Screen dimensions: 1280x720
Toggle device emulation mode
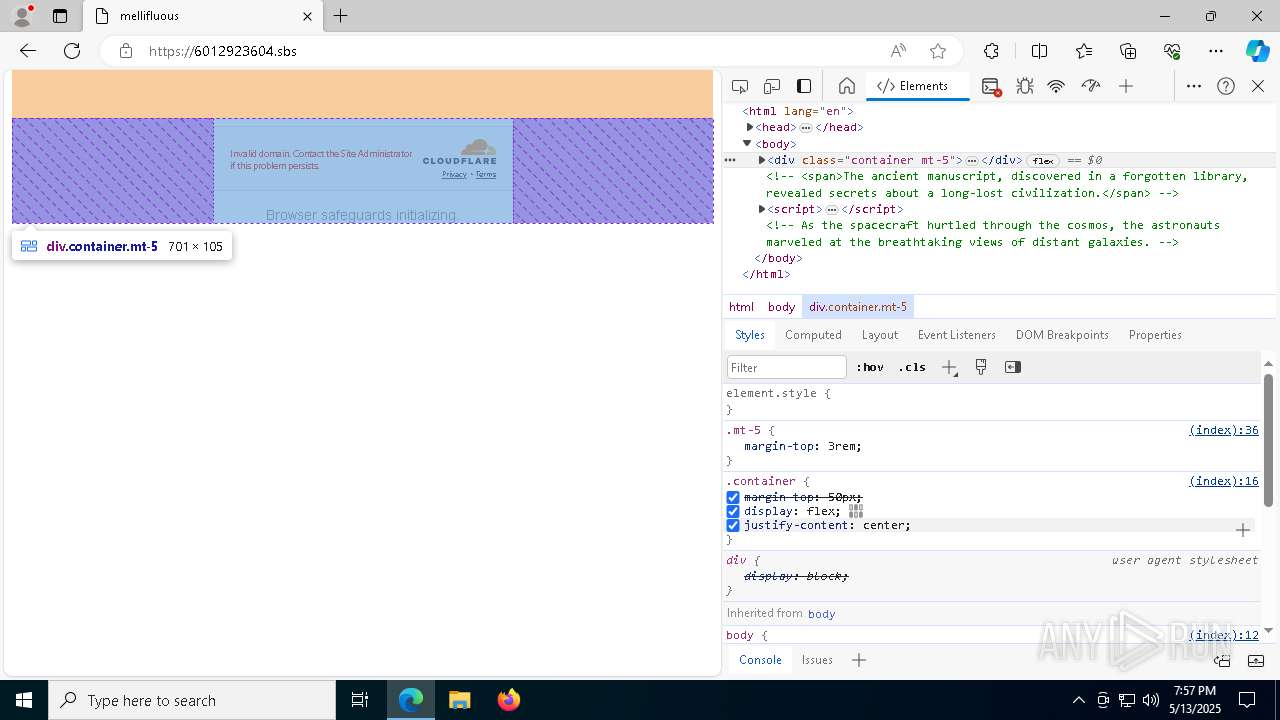tap(772, 86)
